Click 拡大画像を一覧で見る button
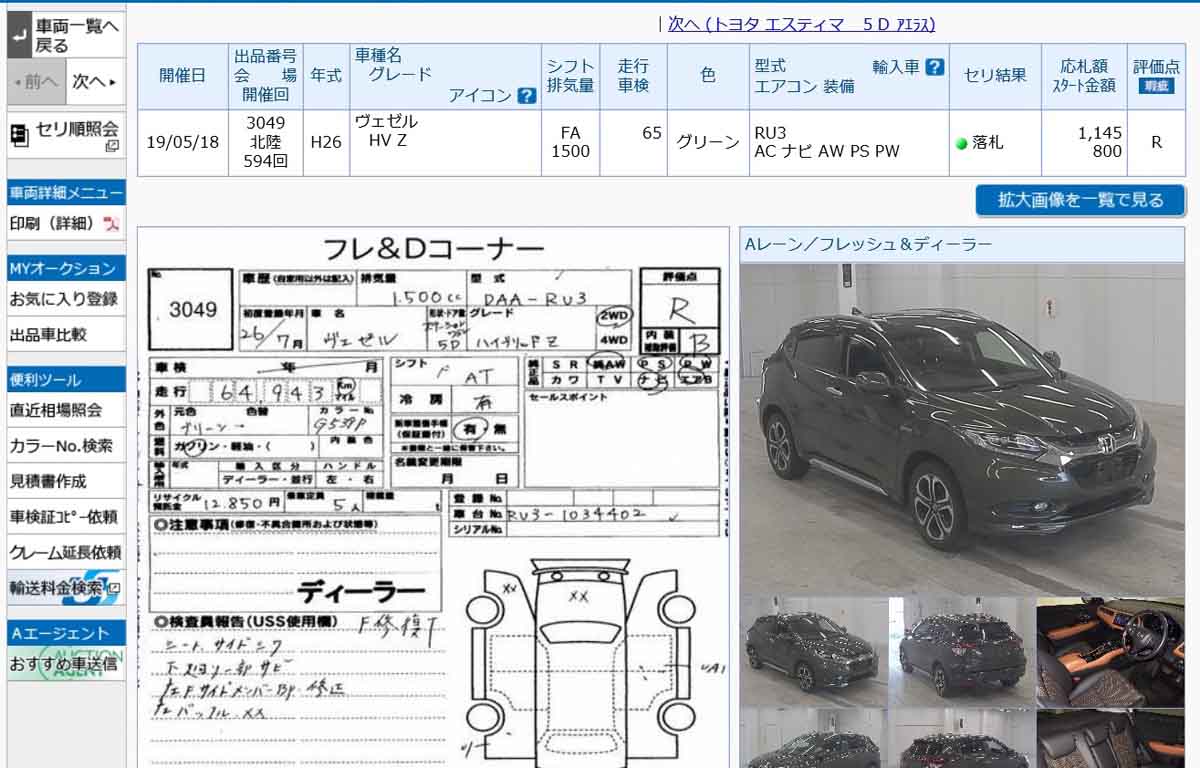Screen dimensions: 1200x768 (1080, 200)
